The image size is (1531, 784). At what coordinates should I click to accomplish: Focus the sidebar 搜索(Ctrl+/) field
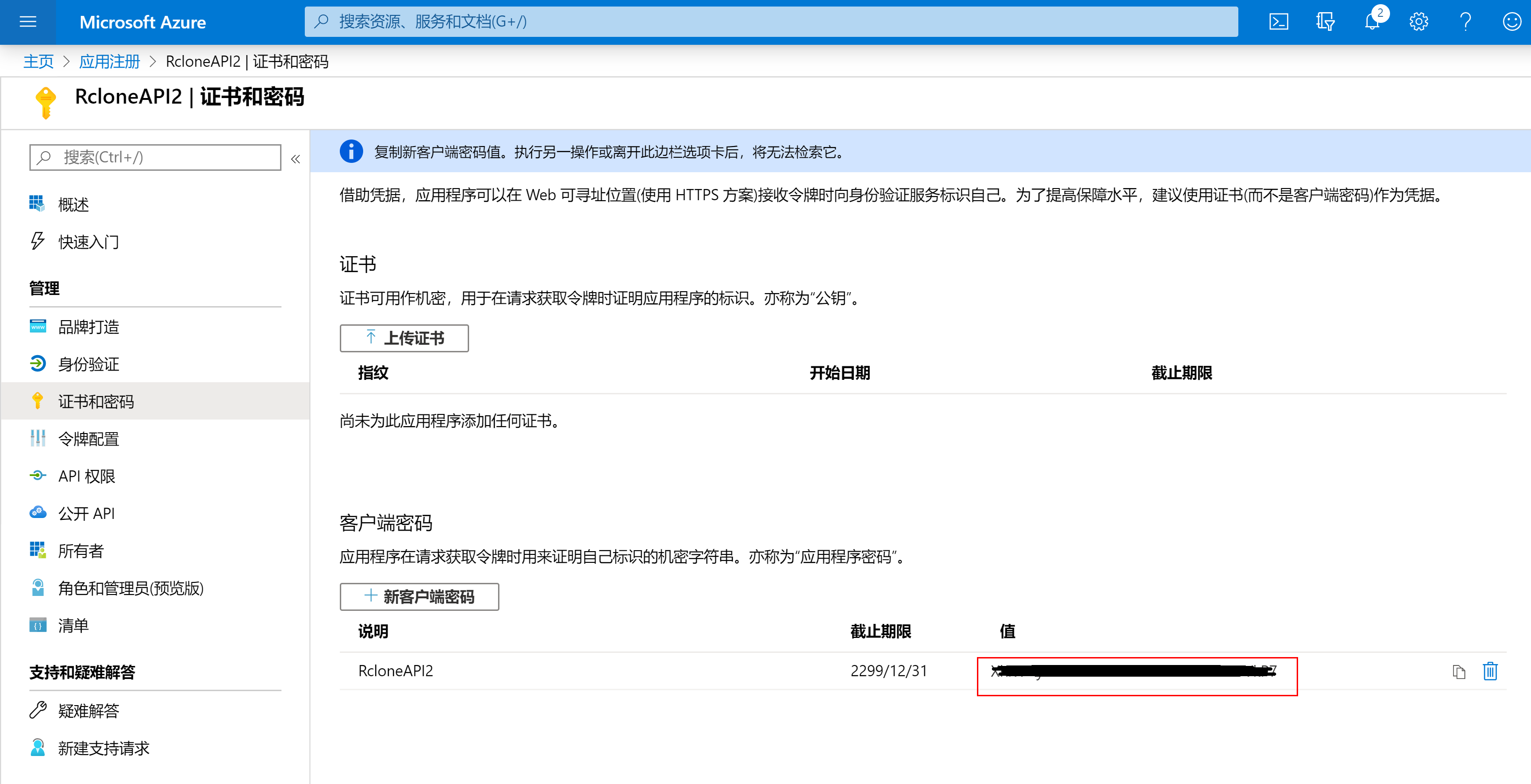click(155, 157)
